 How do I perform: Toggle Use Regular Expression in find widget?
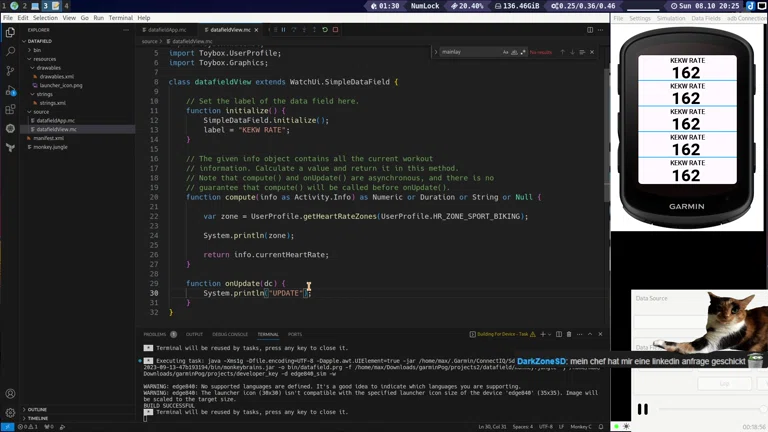click(x=523, y=52)
